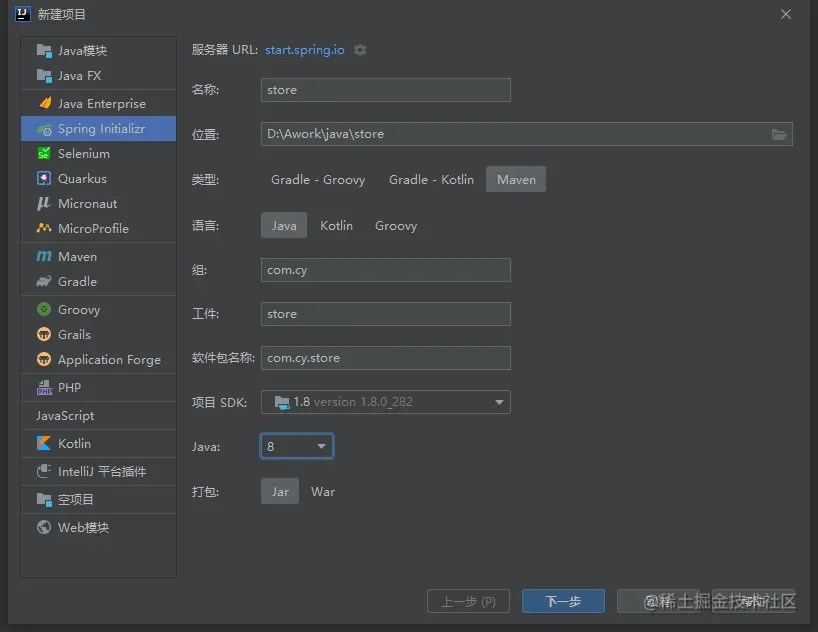Select 空项目 entry

(99, 499)
